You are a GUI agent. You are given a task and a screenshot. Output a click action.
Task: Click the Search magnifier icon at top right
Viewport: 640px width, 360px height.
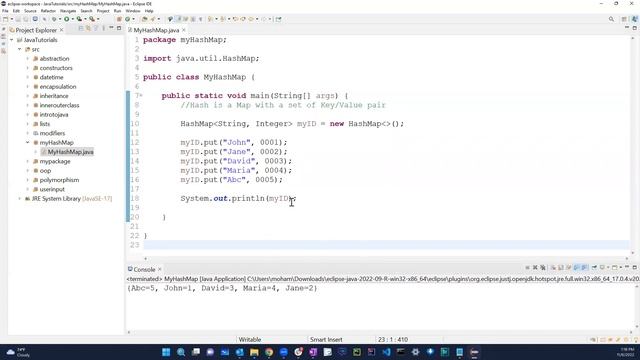[x=611, y=19]
